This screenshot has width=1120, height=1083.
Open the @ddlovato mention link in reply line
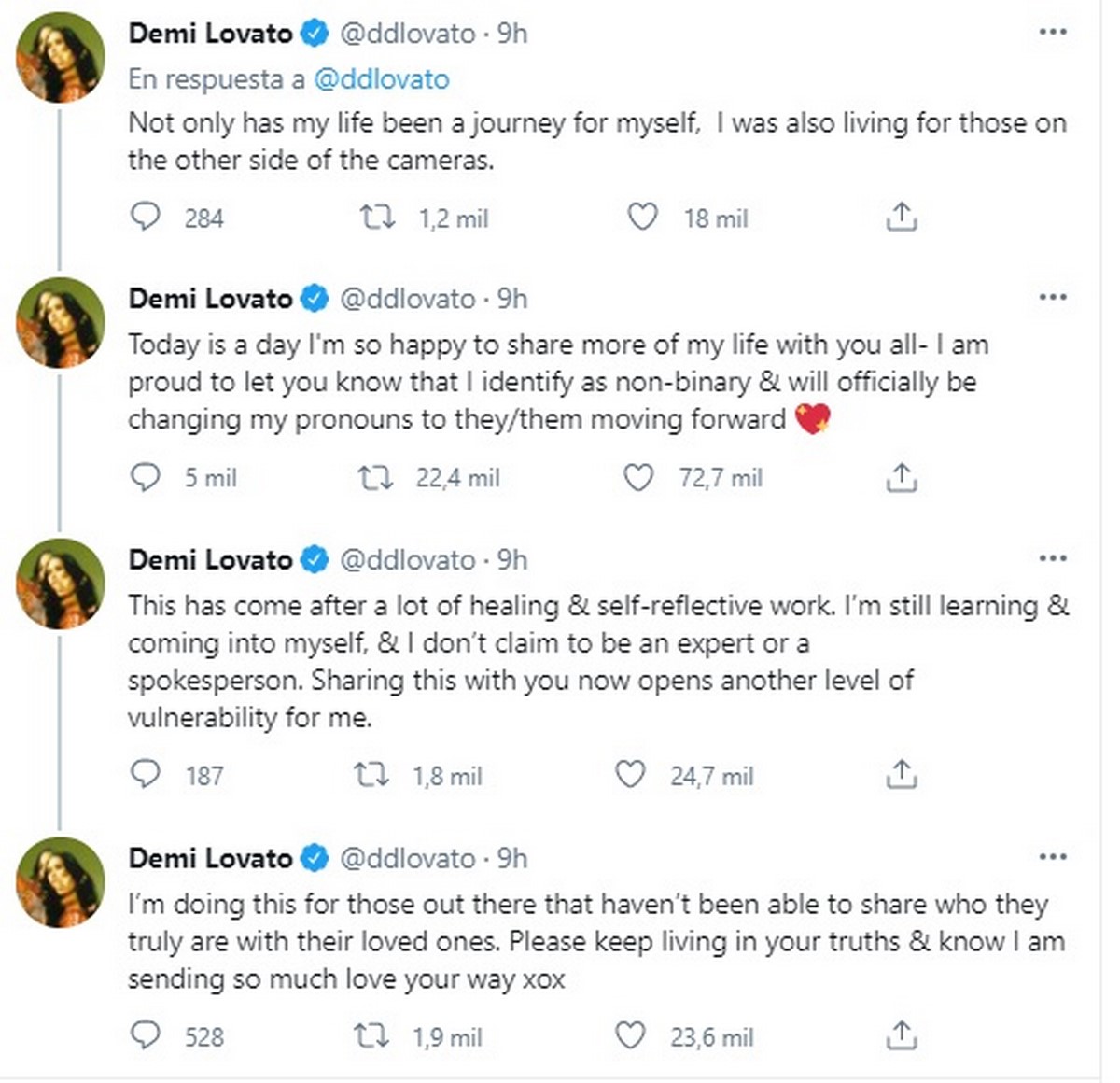[x=382, y=79]
